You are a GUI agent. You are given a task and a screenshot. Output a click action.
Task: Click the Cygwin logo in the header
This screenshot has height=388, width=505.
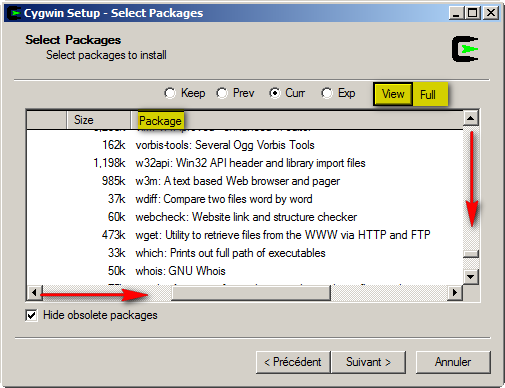pos(465,49)
